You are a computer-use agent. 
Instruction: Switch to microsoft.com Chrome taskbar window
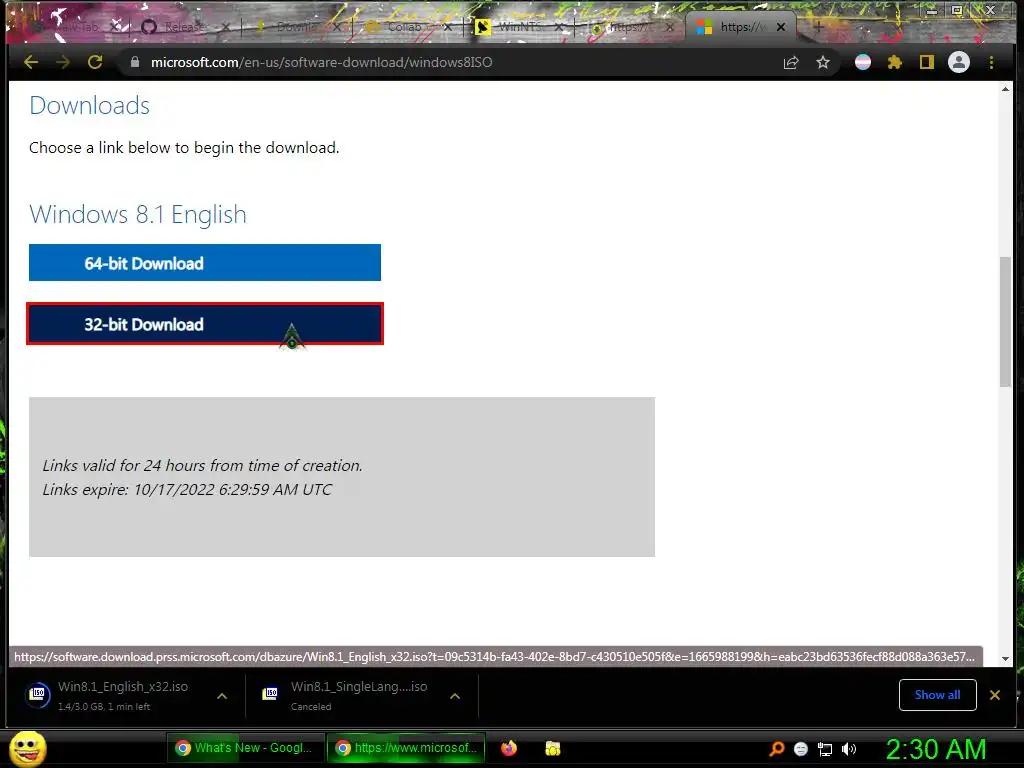tap(406, 748)
